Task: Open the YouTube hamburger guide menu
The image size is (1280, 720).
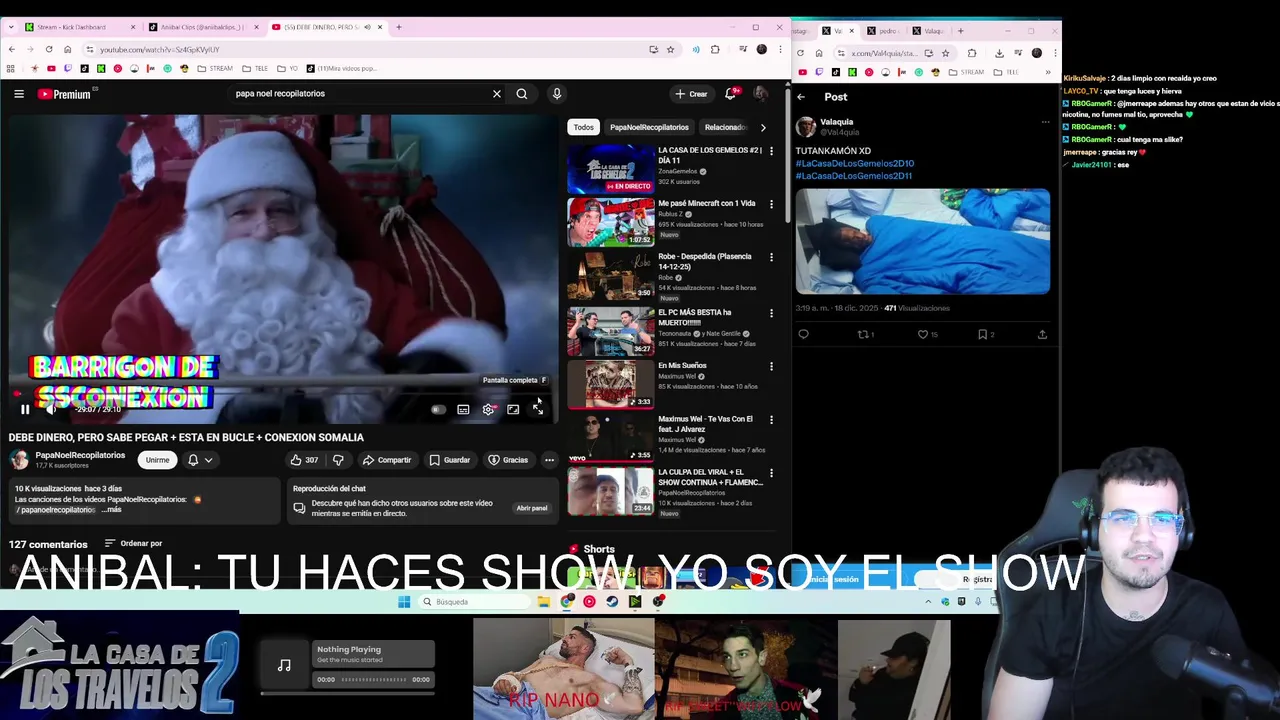Action: 19,94
